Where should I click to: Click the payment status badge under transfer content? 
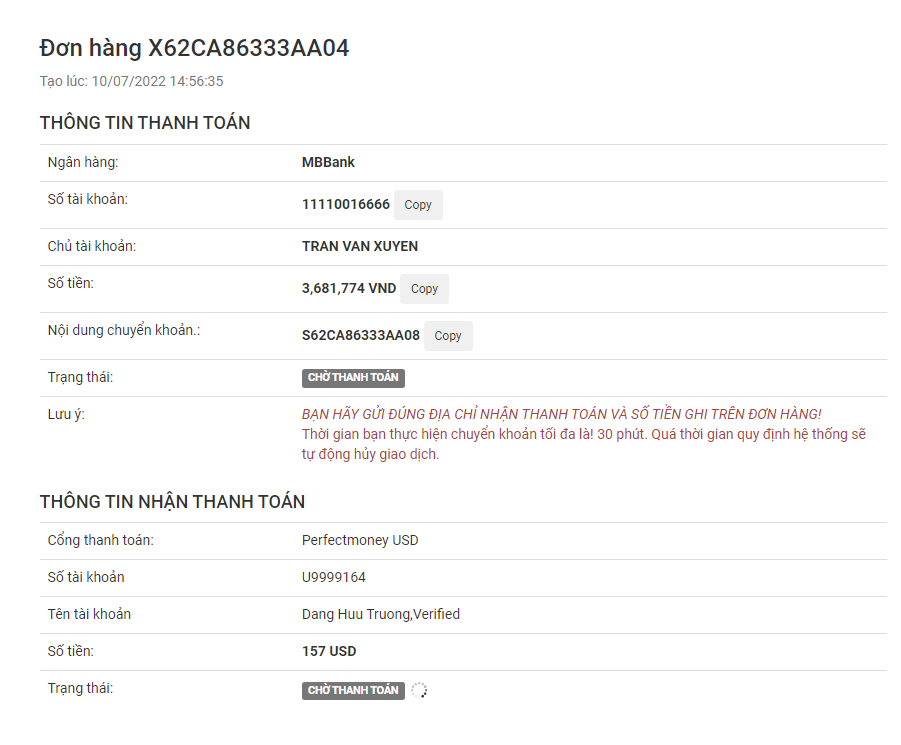pyautogui.click(x=353, y=378)
